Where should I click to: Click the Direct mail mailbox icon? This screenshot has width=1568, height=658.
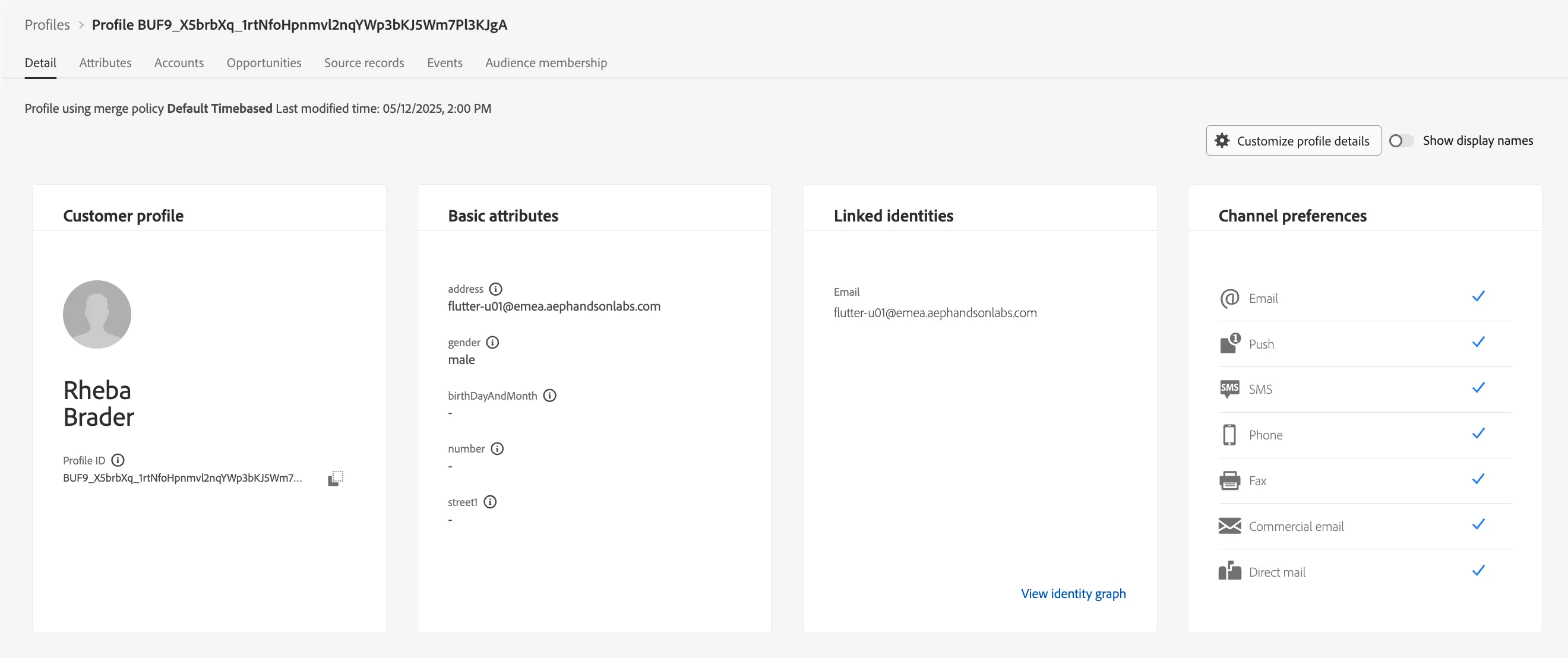click(x=1229, y=571)
